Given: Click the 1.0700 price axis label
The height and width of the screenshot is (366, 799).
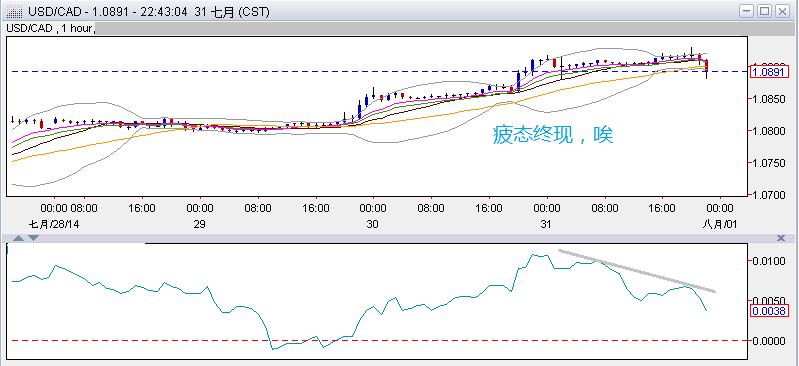Looking at the screenshot, I should pyautogui.click(x=769, y=195).
